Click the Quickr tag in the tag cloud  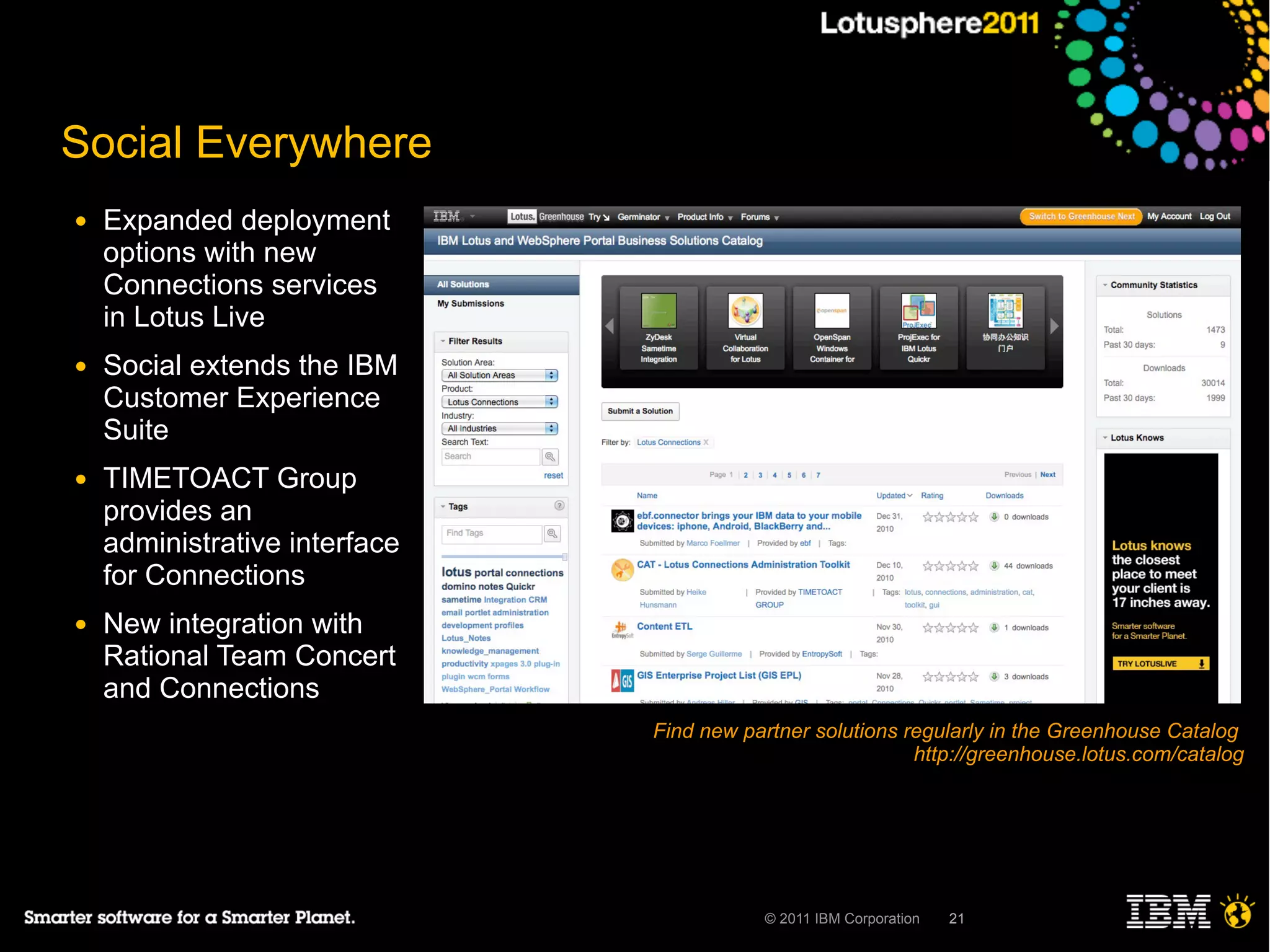[520, 587]
